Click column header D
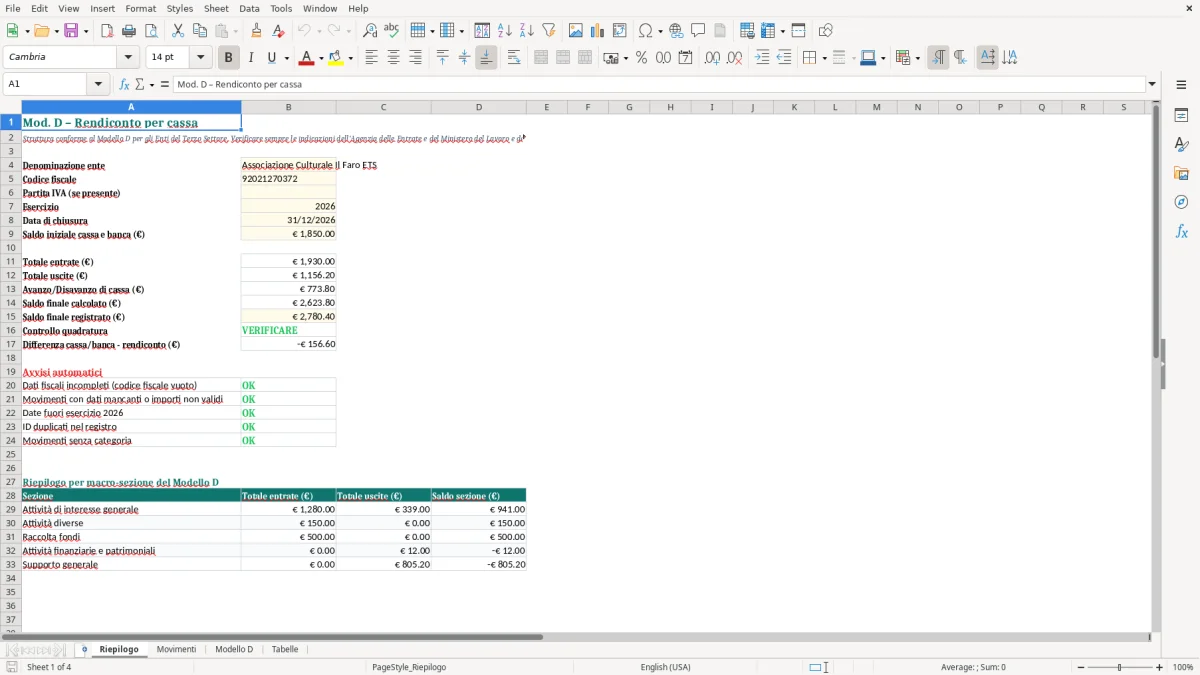 (478, 107)
